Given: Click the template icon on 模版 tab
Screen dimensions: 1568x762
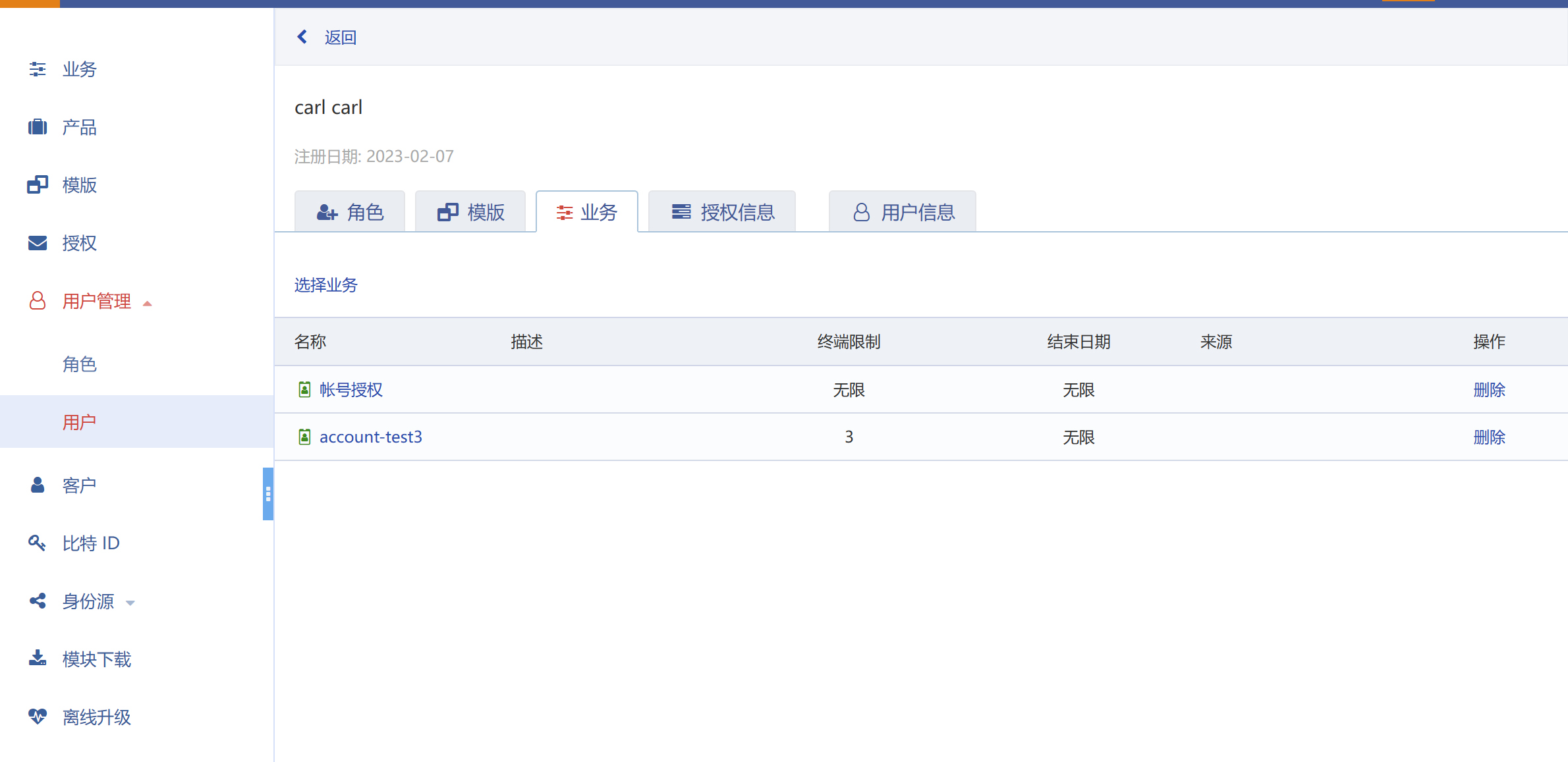Looking at the screenshot, I should tap(448, 212).
